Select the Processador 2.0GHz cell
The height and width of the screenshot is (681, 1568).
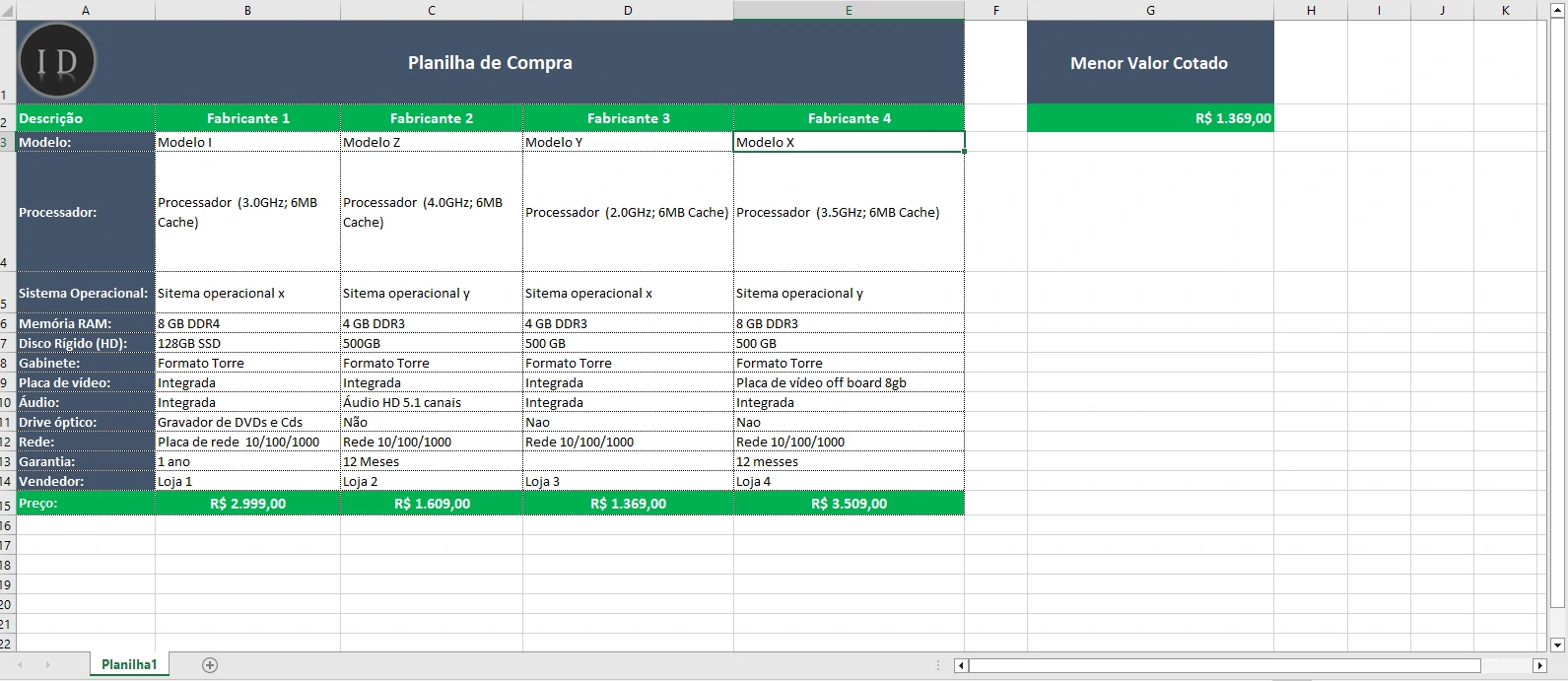[628, 212]
